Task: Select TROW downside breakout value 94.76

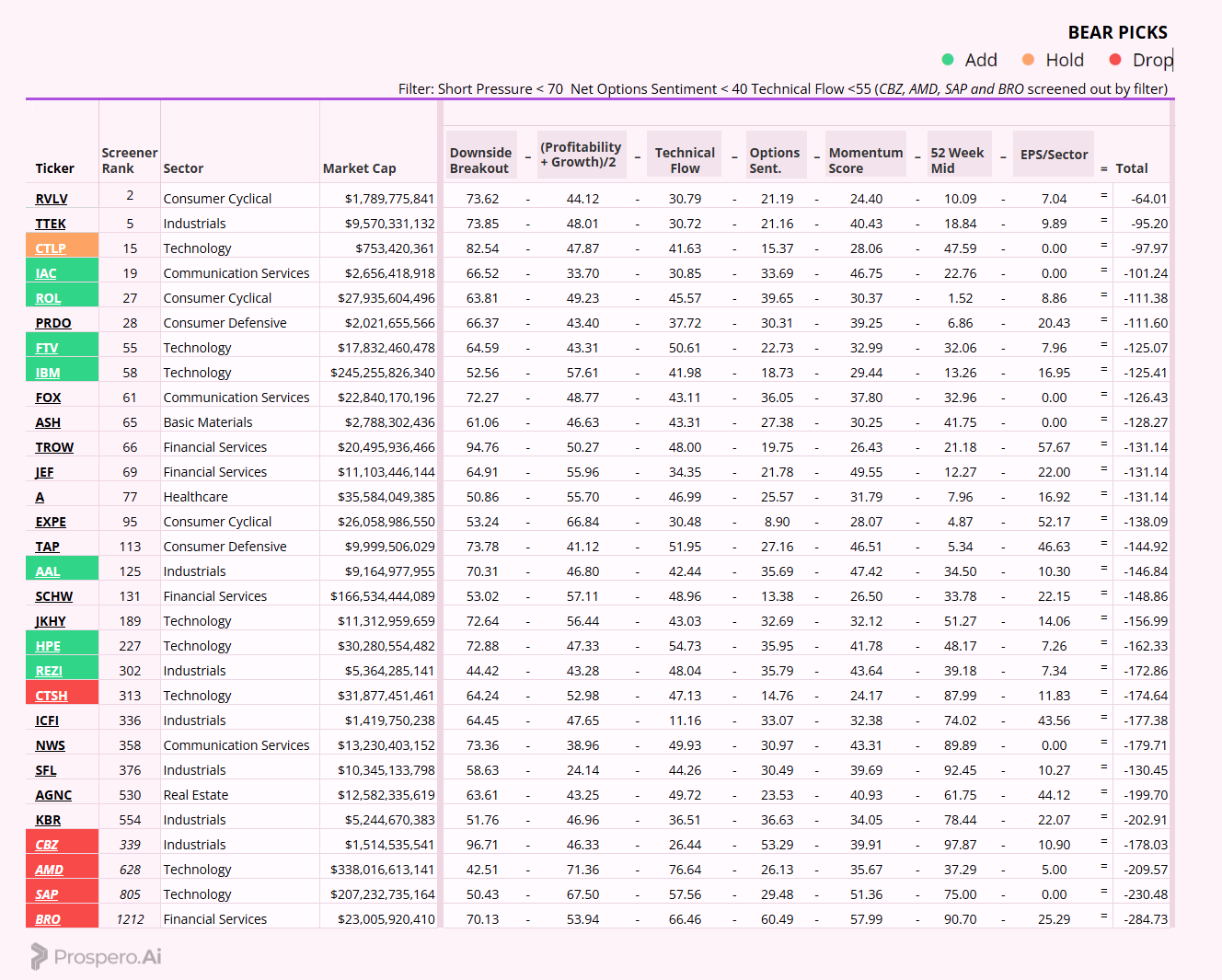Action: tap(482, 447)
